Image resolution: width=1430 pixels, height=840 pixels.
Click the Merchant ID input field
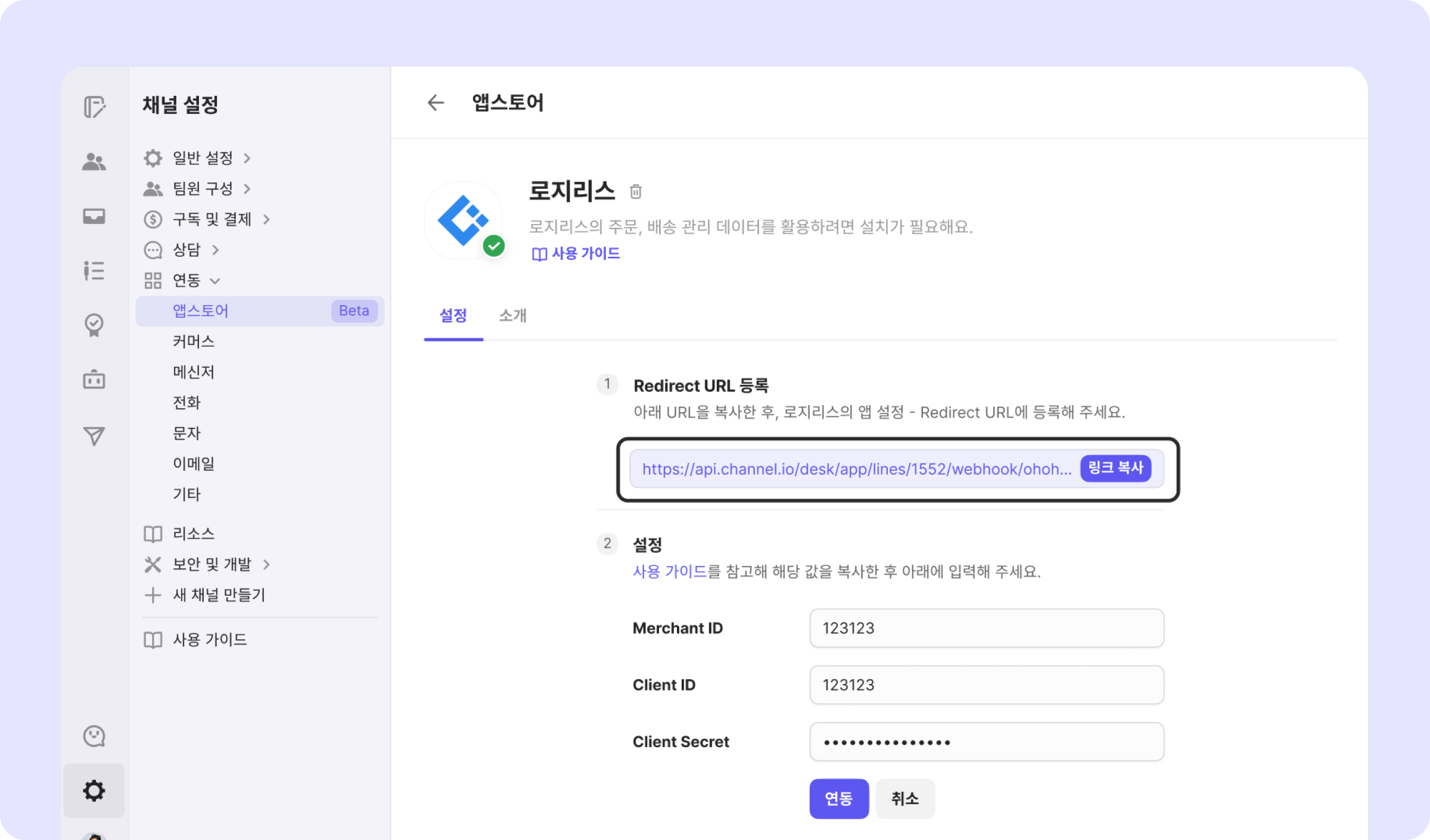[986, 628]
